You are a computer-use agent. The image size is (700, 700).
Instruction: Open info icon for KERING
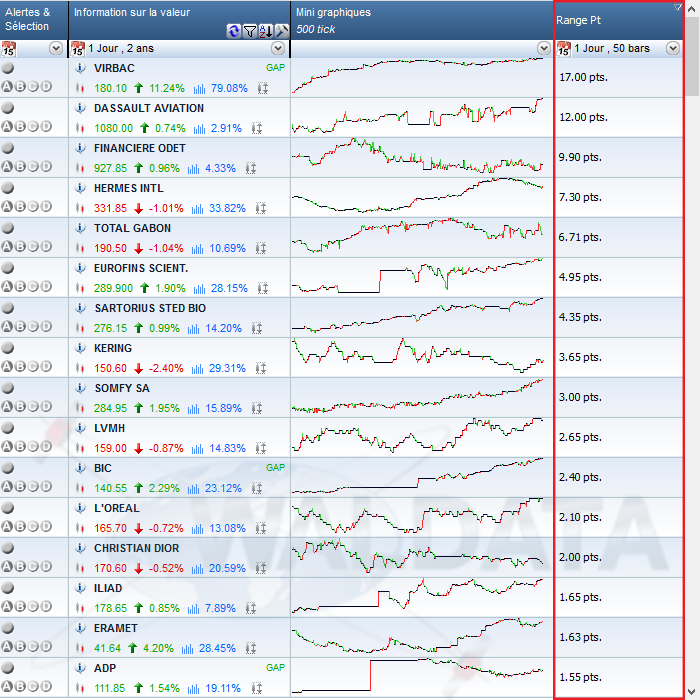[80, 348]
